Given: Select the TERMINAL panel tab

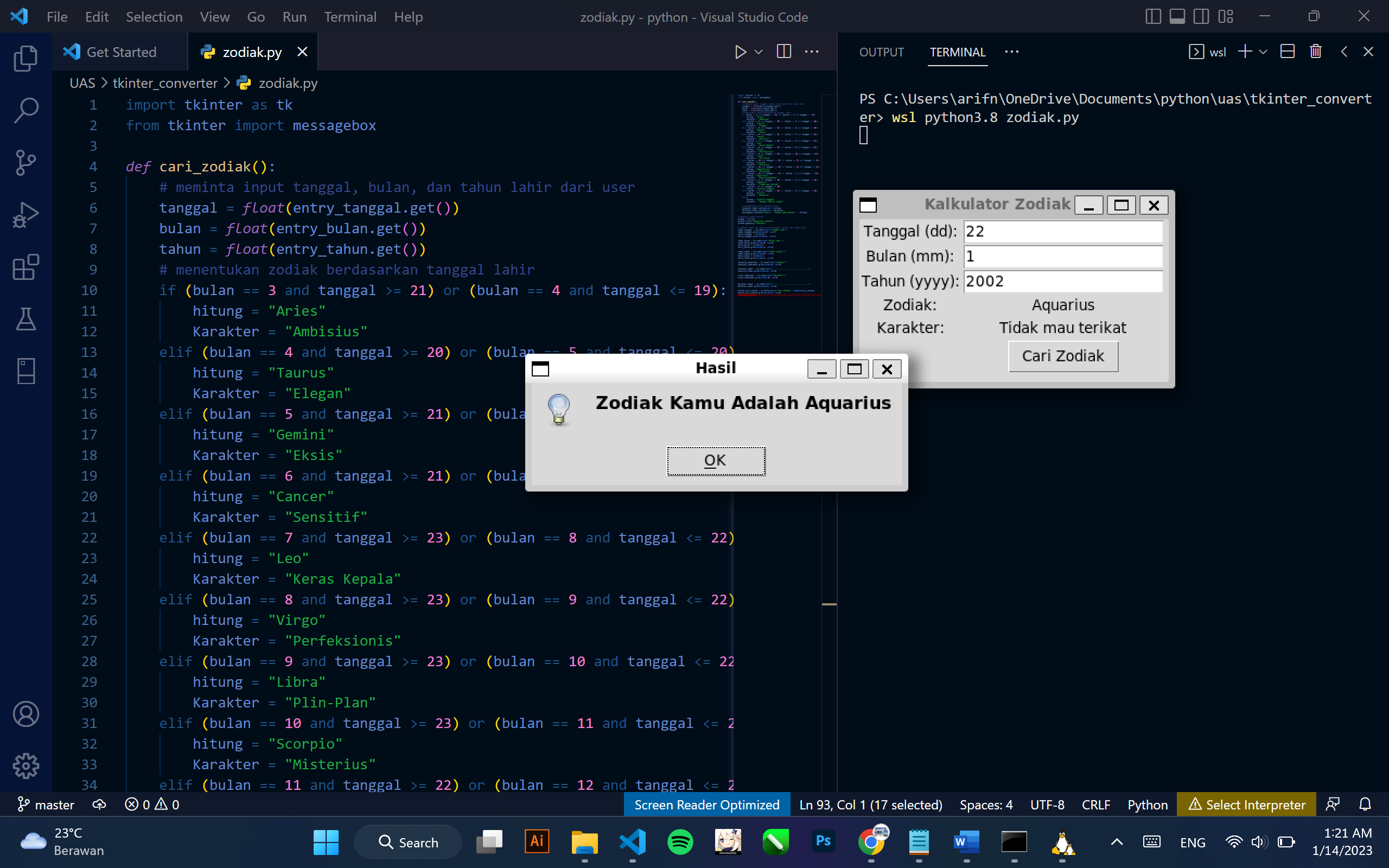Looking at the screenshot, I should 957,52.
